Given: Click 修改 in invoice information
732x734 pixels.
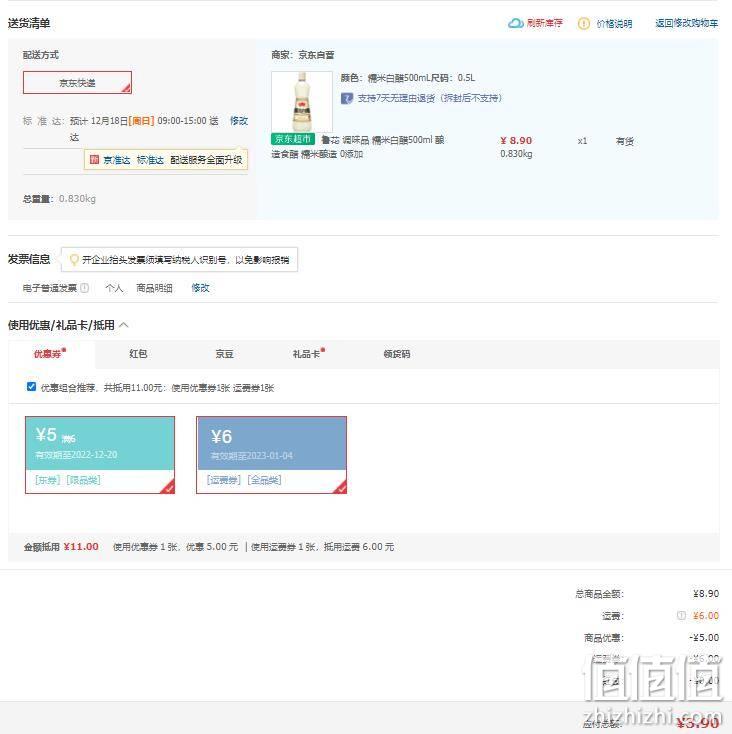Looking at the screenshot, I should click(200, 288).
